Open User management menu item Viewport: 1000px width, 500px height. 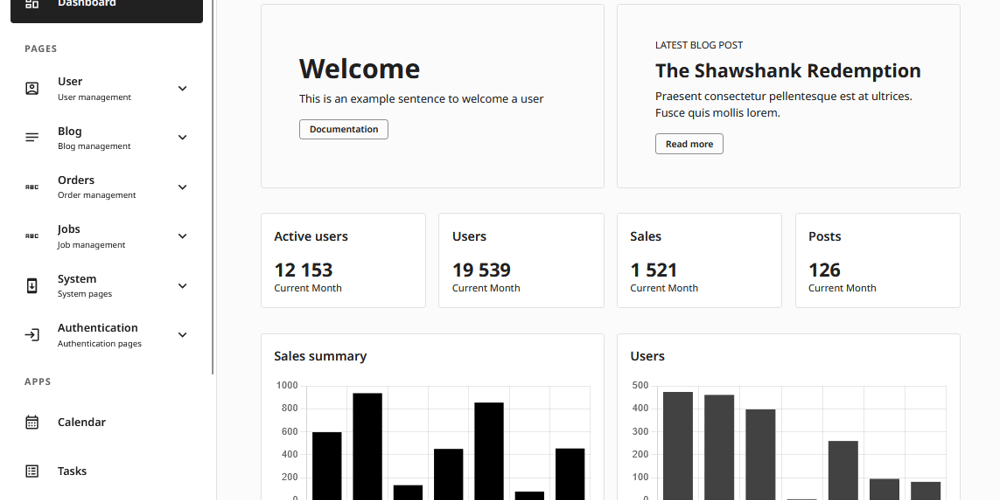point(107,89)
